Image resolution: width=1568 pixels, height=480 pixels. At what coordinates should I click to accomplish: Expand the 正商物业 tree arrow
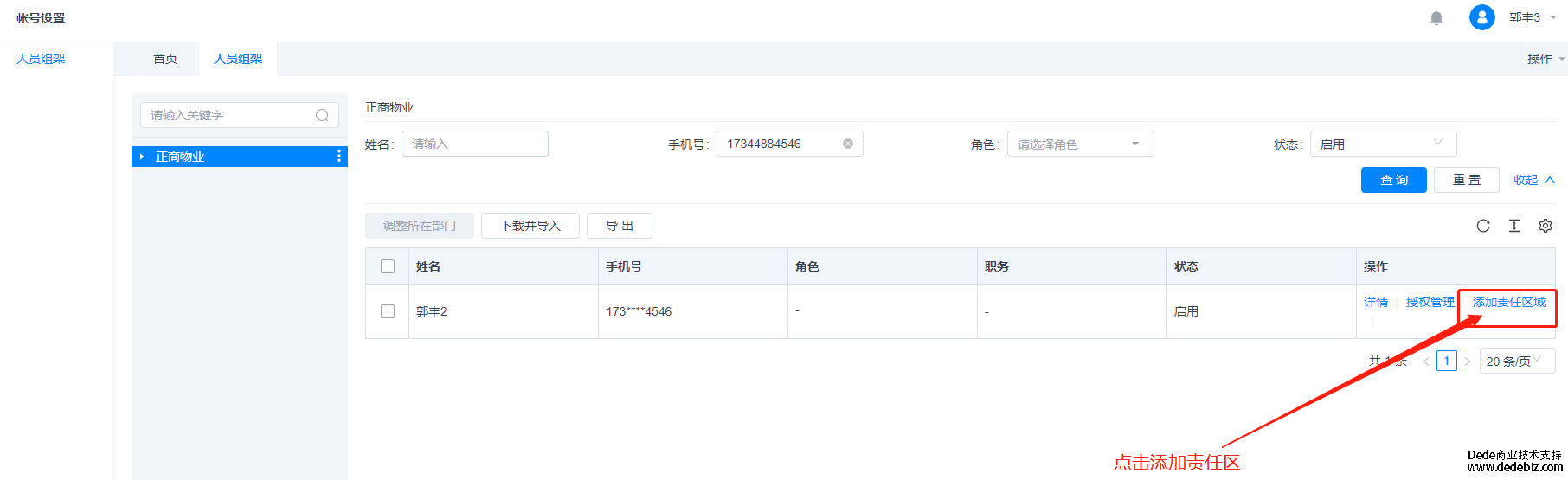(x=142, y=157)
